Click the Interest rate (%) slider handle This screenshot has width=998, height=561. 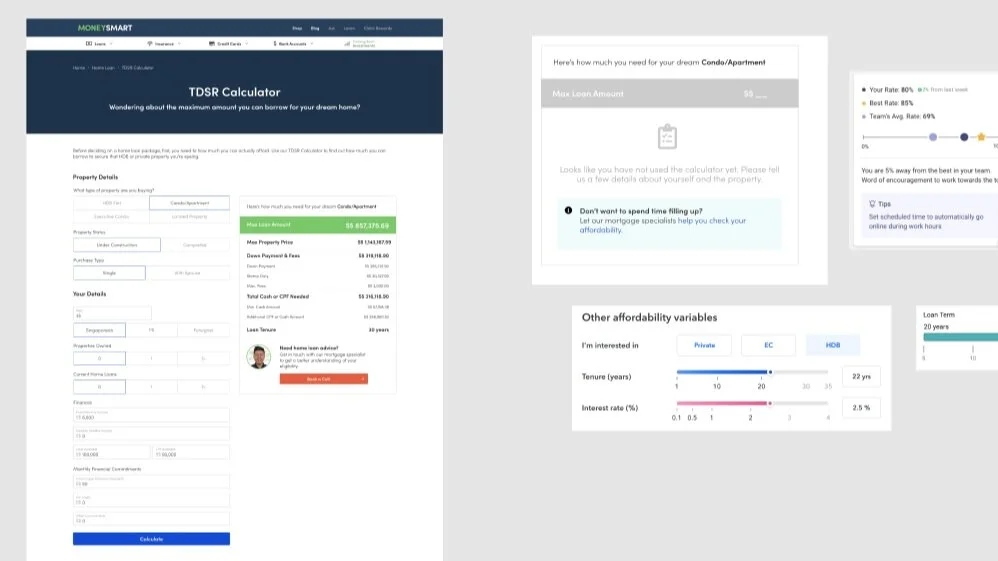coord(770,403)
